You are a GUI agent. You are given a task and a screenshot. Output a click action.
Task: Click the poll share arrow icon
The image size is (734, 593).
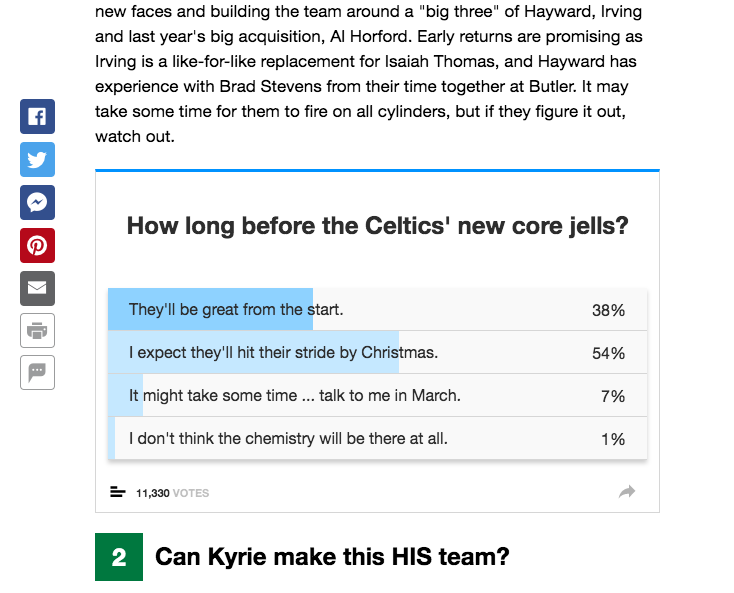[627, 491]
